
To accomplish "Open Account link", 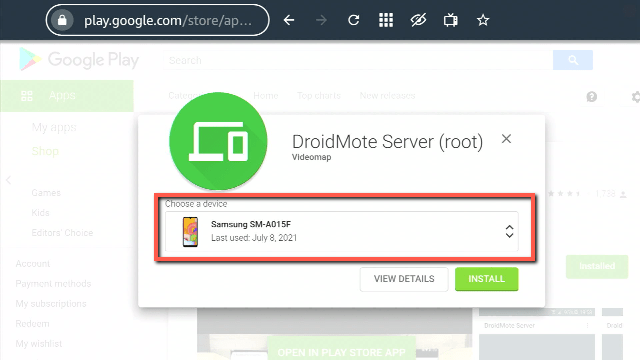I will click(33, 264).
